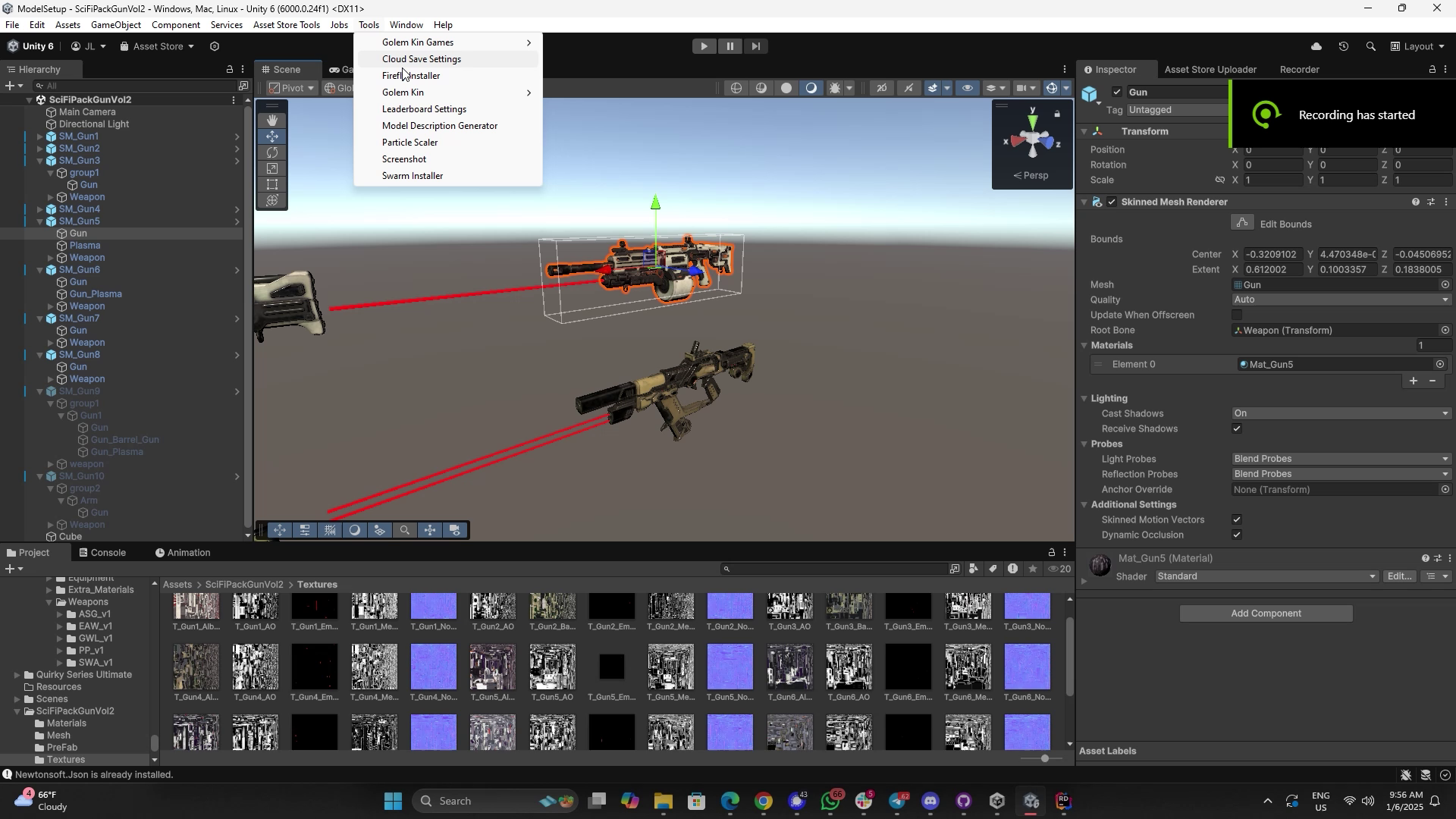Choose Cloud Save Settings menu item
Viewport: 1456px width, 819px height.
click(x=448, y=59)
